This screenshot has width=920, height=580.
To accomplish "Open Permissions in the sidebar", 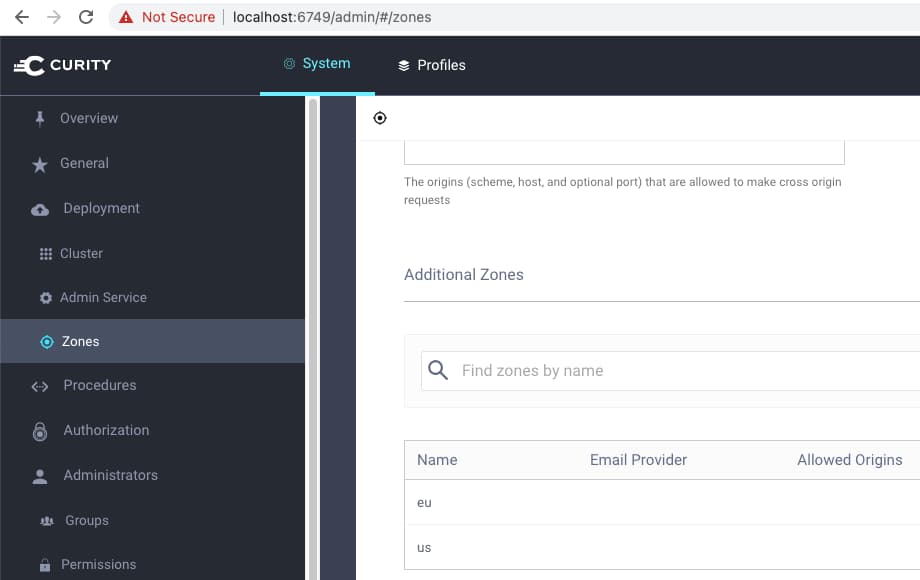I will click(98, 564).
